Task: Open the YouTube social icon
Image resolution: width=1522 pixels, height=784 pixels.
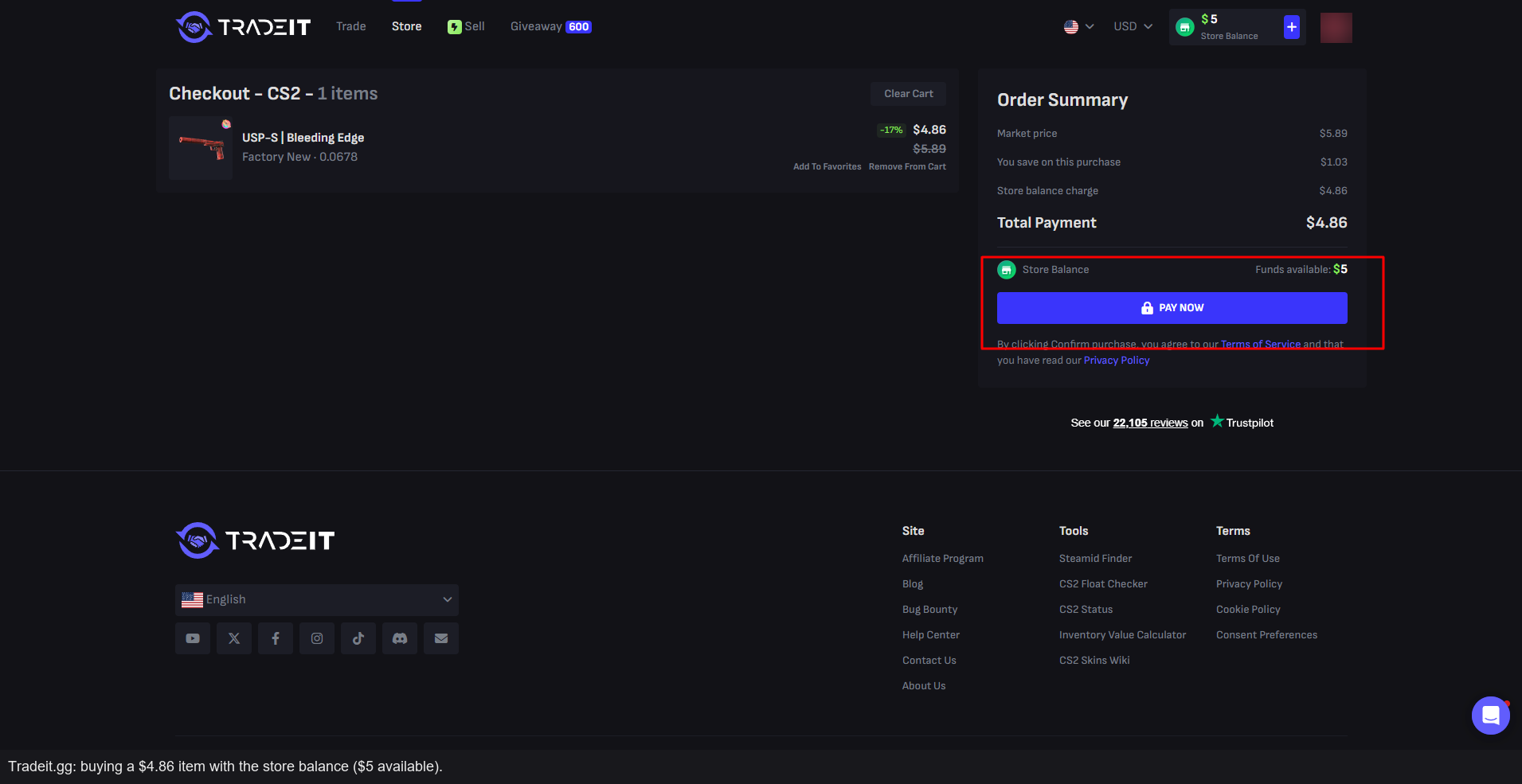Action: click(193, 638)
